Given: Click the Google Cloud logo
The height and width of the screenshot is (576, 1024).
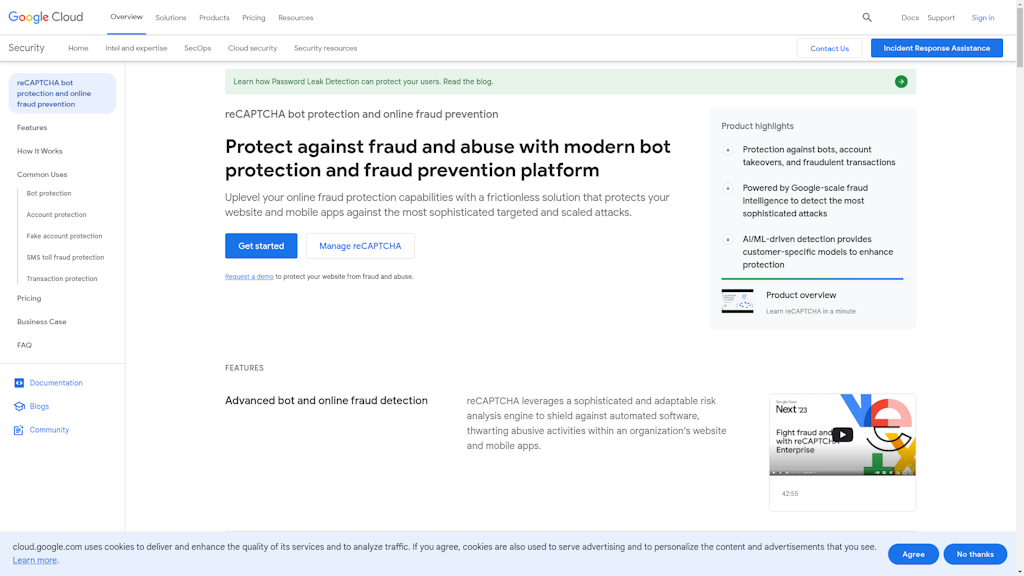Looking at the screenshot, I should (x=46, y=17).
